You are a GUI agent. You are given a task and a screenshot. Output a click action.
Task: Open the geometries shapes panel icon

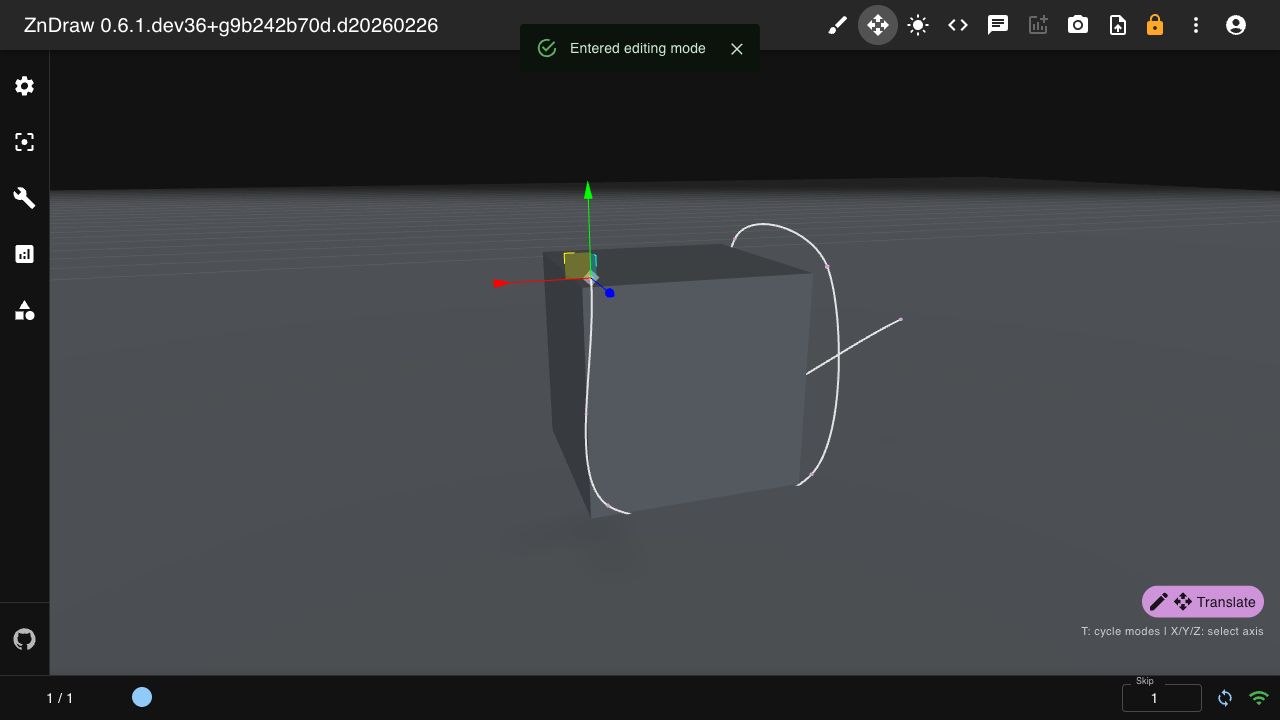click(25, 310)
